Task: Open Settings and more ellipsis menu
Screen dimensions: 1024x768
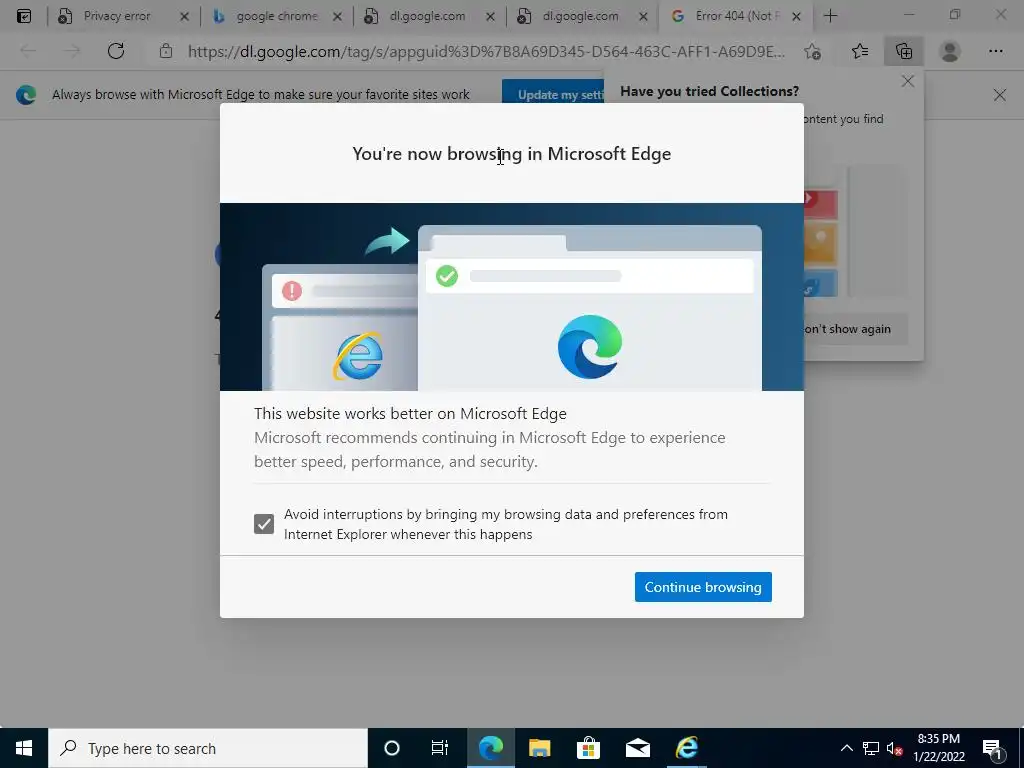Action: 995,51
